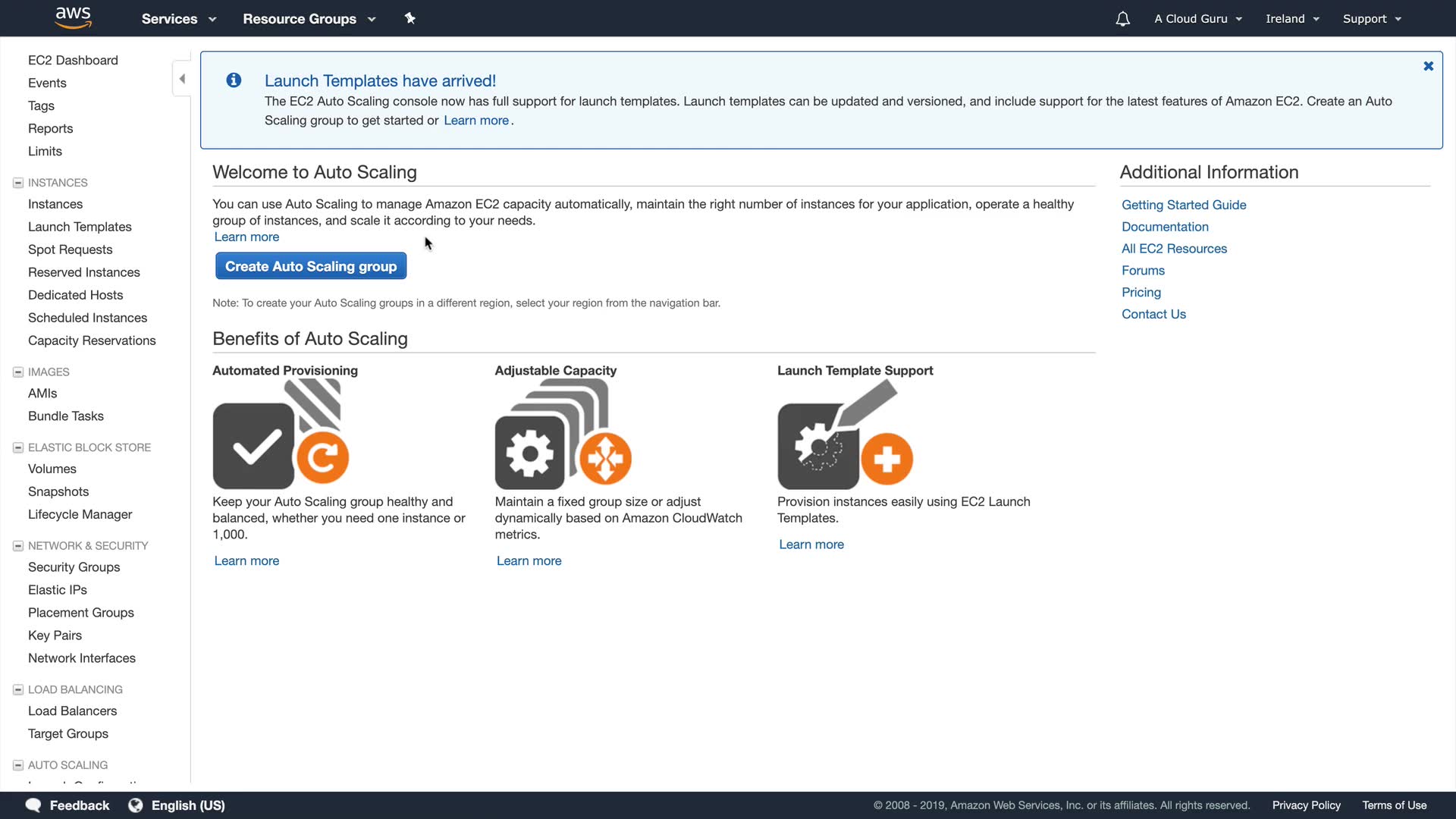The height and width of the screenshot is (819, 1456).
Task: Collapse the ELASTIC BLOCK STORE section
Action: (x=18, y=447)
